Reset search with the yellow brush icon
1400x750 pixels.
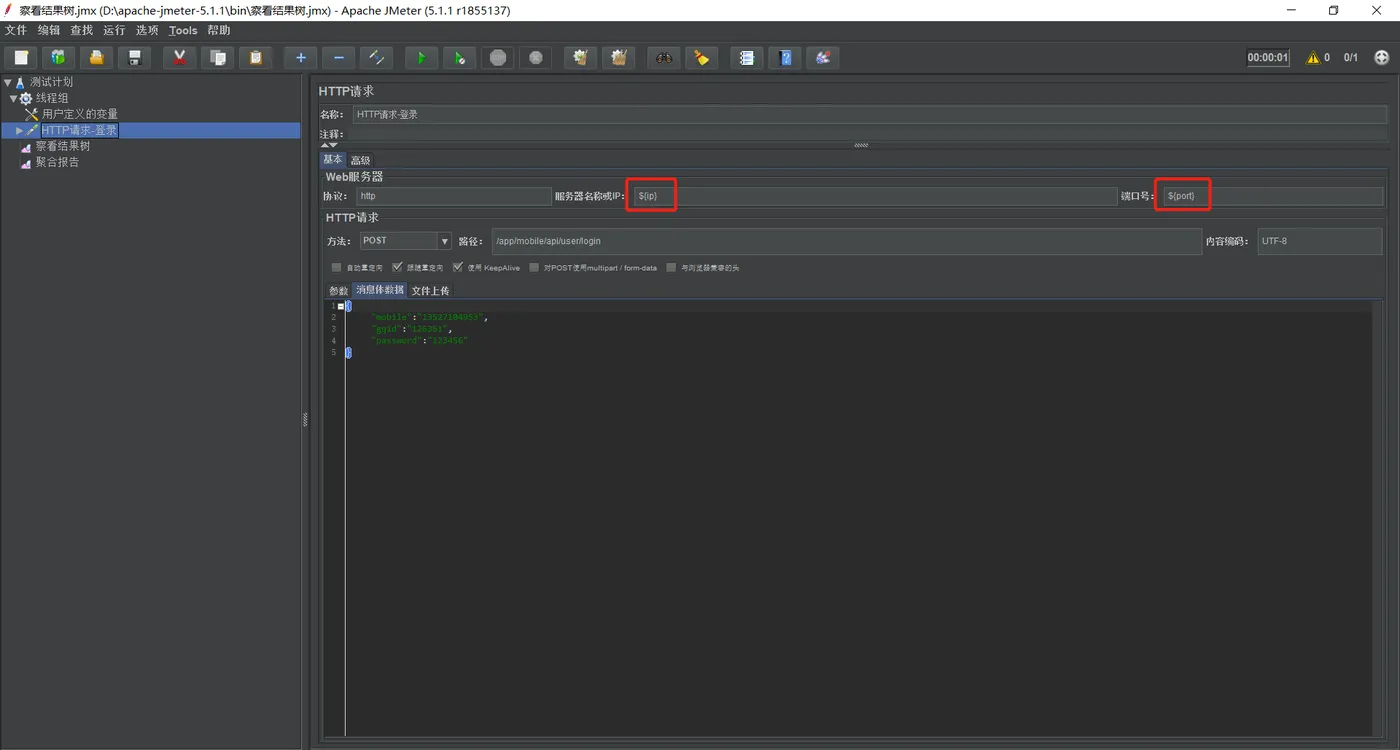pyautogui.click(x=701, y=58)
